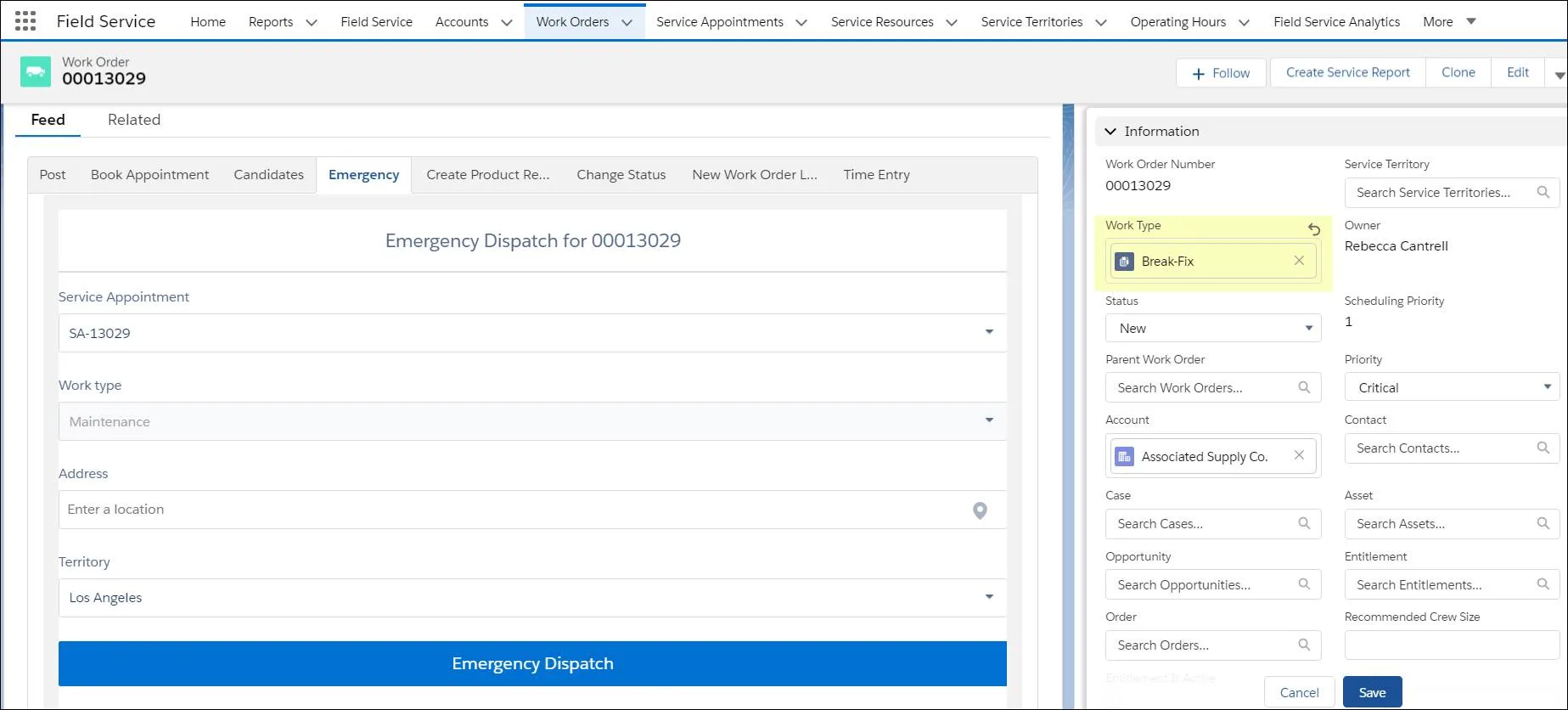This screenshot has width=1568, height=710.
Task: Click the Search Contacts field
Action: [1453, 448]
